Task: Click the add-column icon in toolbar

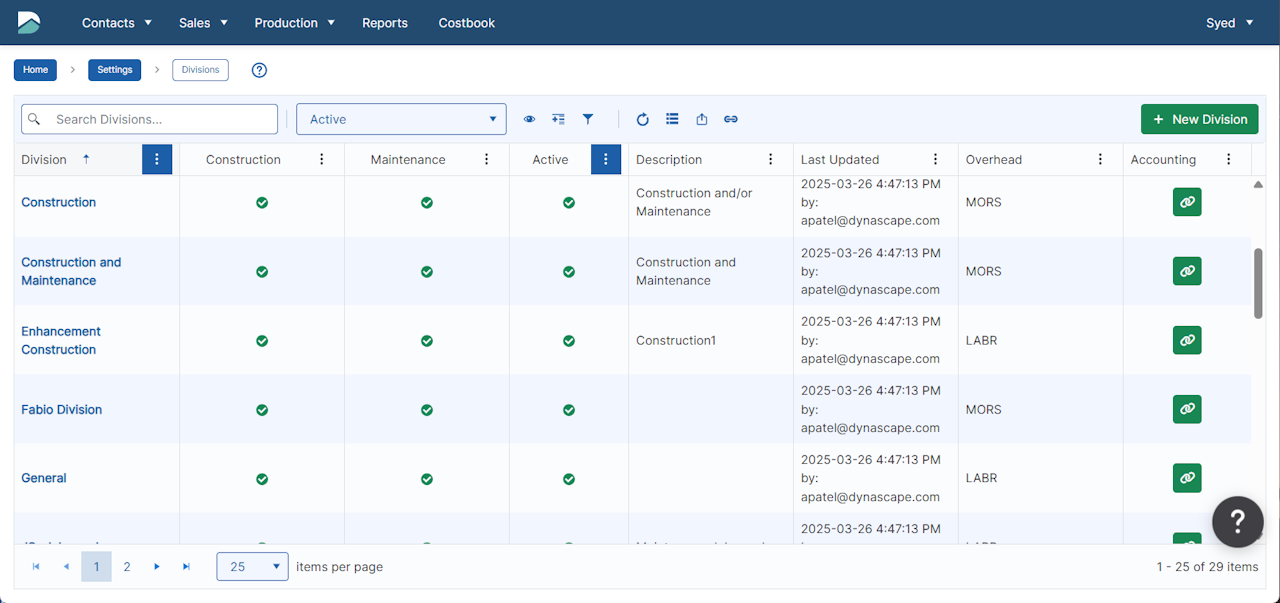Action: tap(558, 119)
